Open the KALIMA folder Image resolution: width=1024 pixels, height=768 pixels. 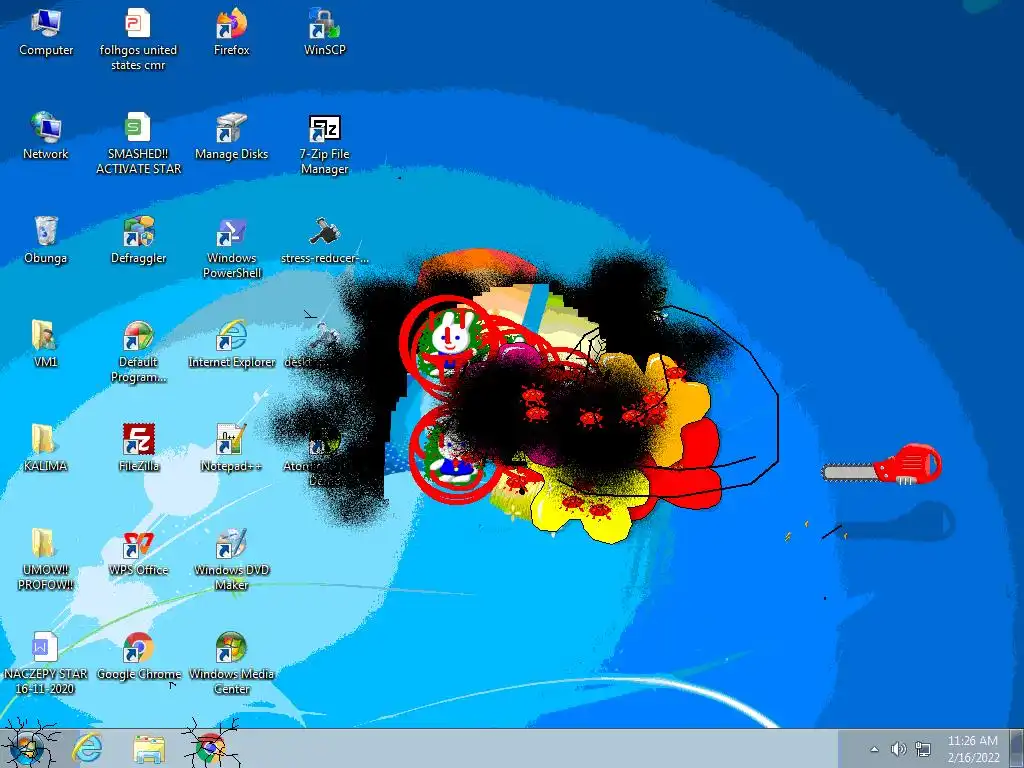click(x=44, y=448)
